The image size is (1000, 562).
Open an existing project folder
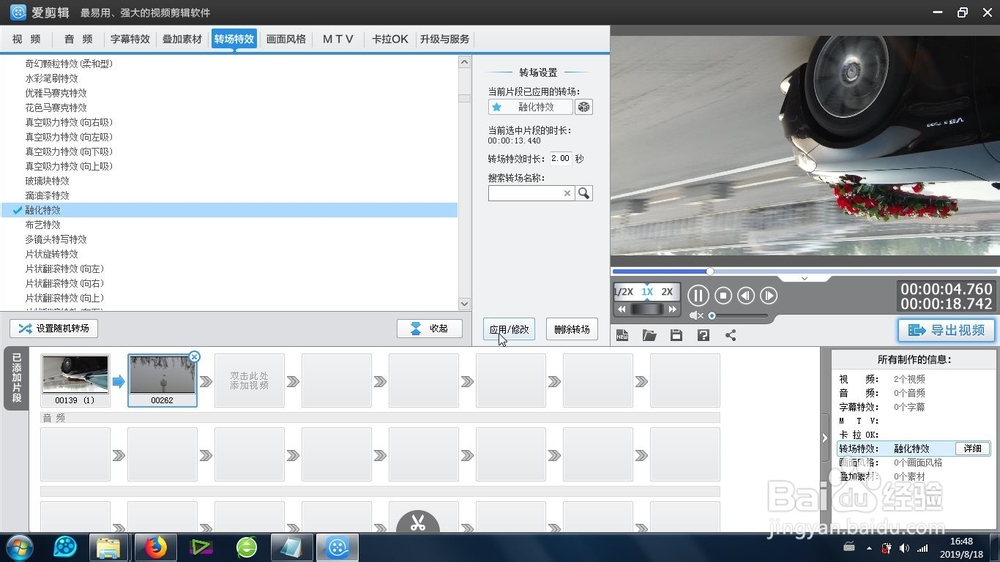click(x=649, y=335)
